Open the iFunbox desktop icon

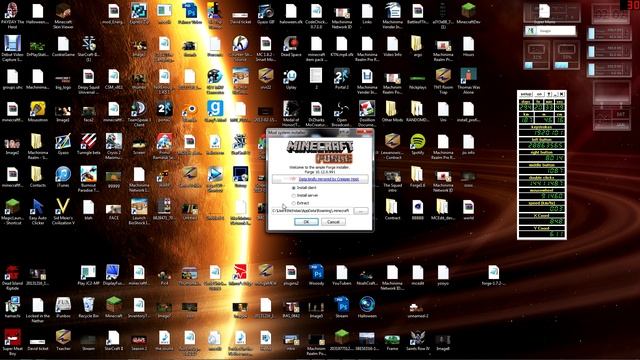63,307
